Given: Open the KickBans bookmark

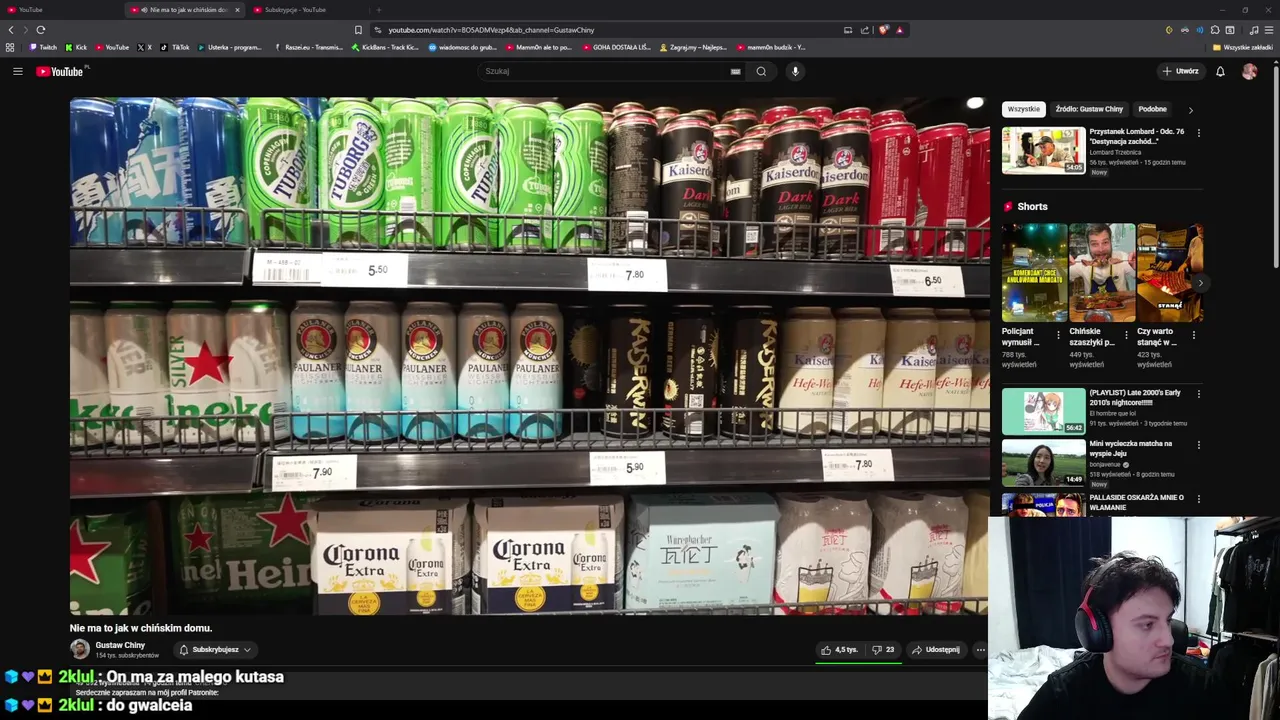Looking at the screenshot, I should pyautogui.click(x=385, y=47).
